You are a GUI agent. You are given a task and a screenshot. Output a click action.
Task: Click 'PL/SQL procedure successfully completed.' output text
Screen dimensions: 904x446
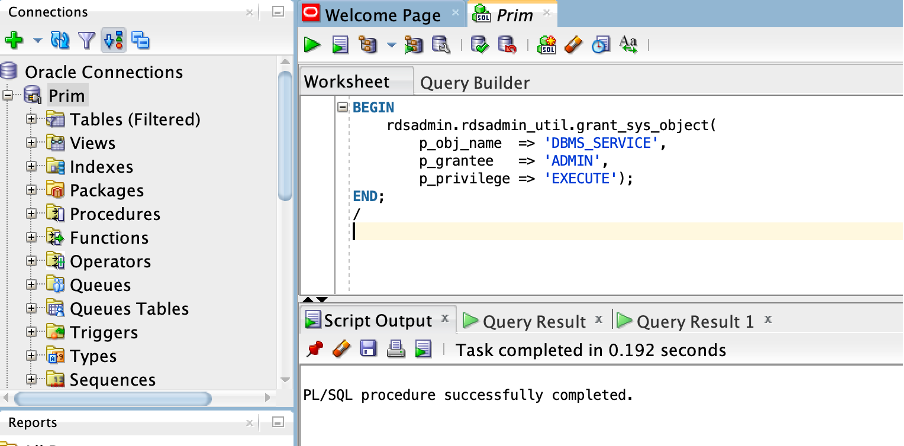tap(468, 395)
